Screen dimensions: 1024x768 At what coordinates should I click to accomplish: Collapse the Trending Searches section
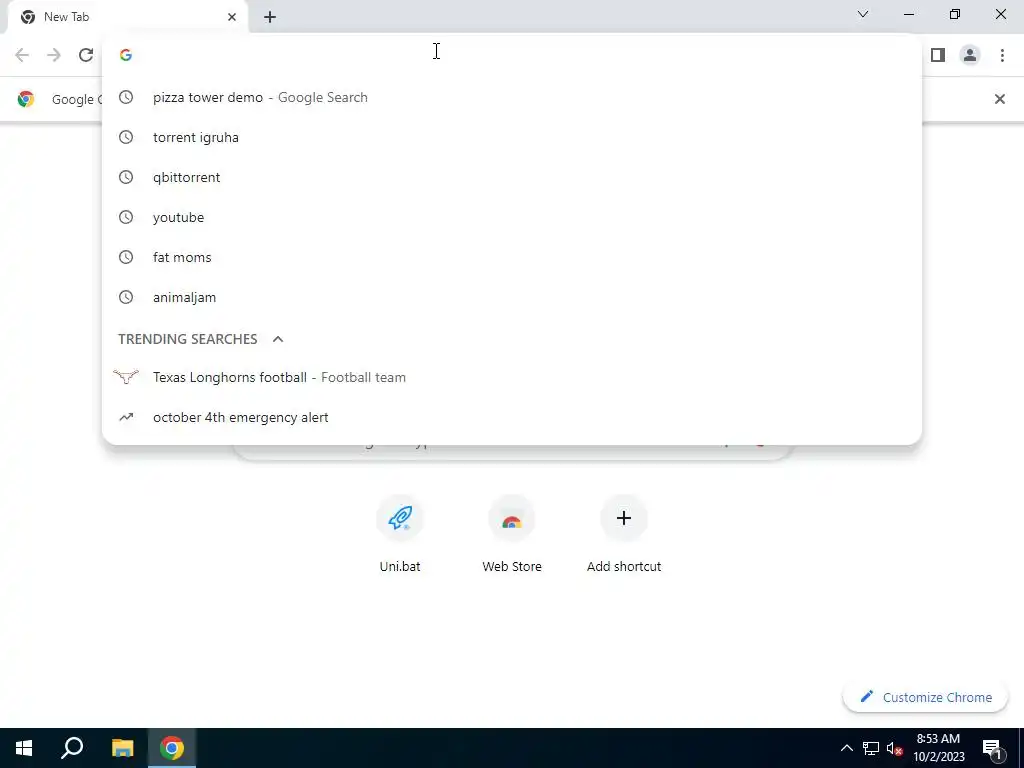tap(278, 339)
